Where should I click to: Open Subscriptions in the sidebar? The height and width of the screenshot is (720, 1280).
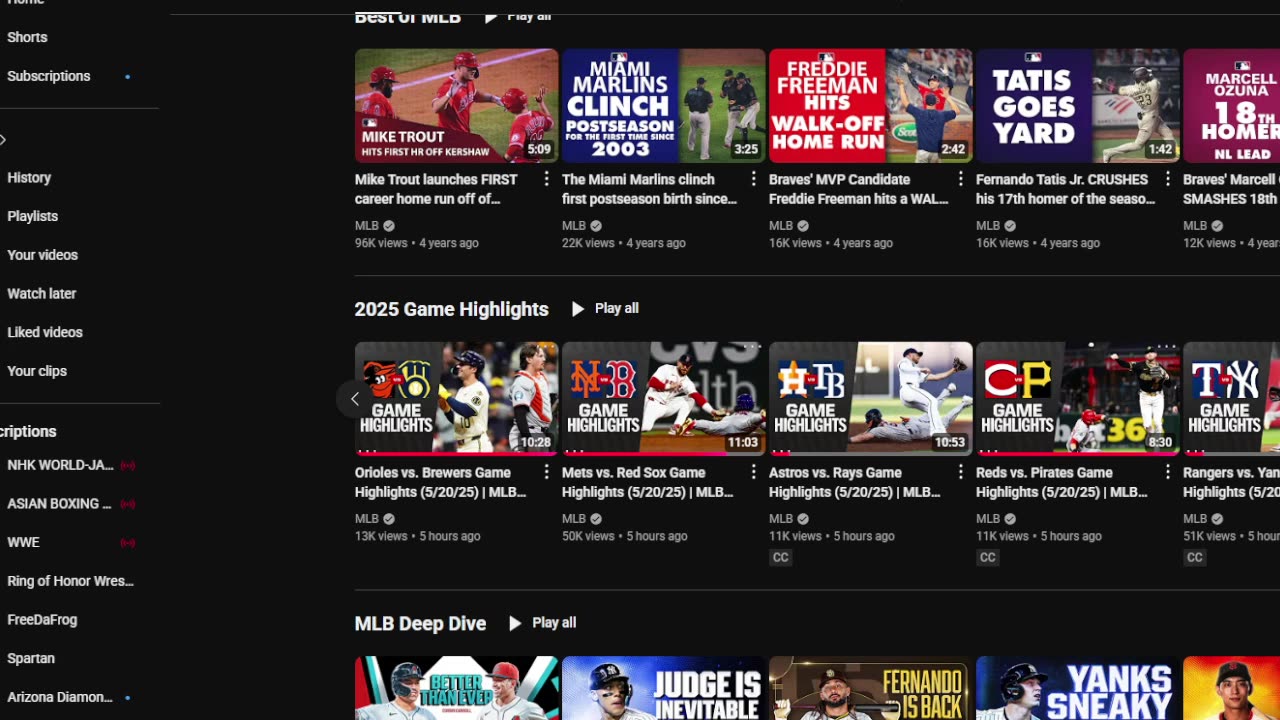coord(49,76)
